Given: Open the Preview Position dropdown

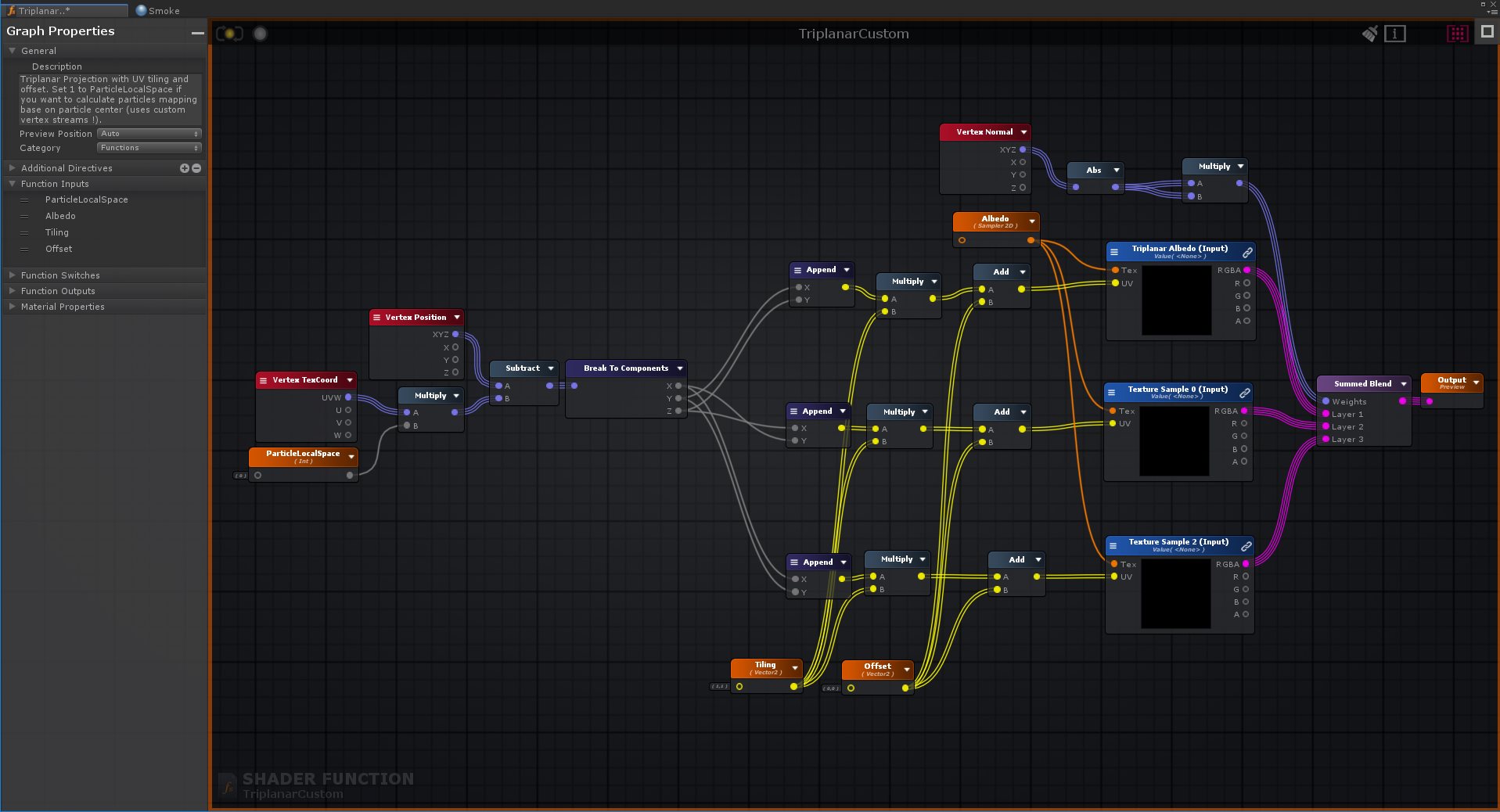Looking at the screenshot, I should [x=149, y=134].
